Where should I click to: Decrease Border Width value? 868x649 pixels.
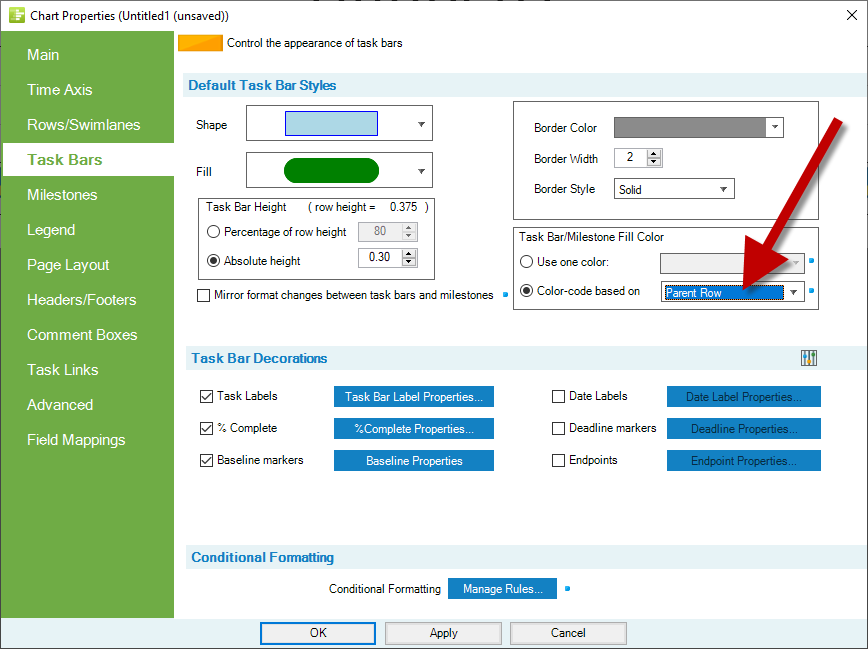point(654,162)
